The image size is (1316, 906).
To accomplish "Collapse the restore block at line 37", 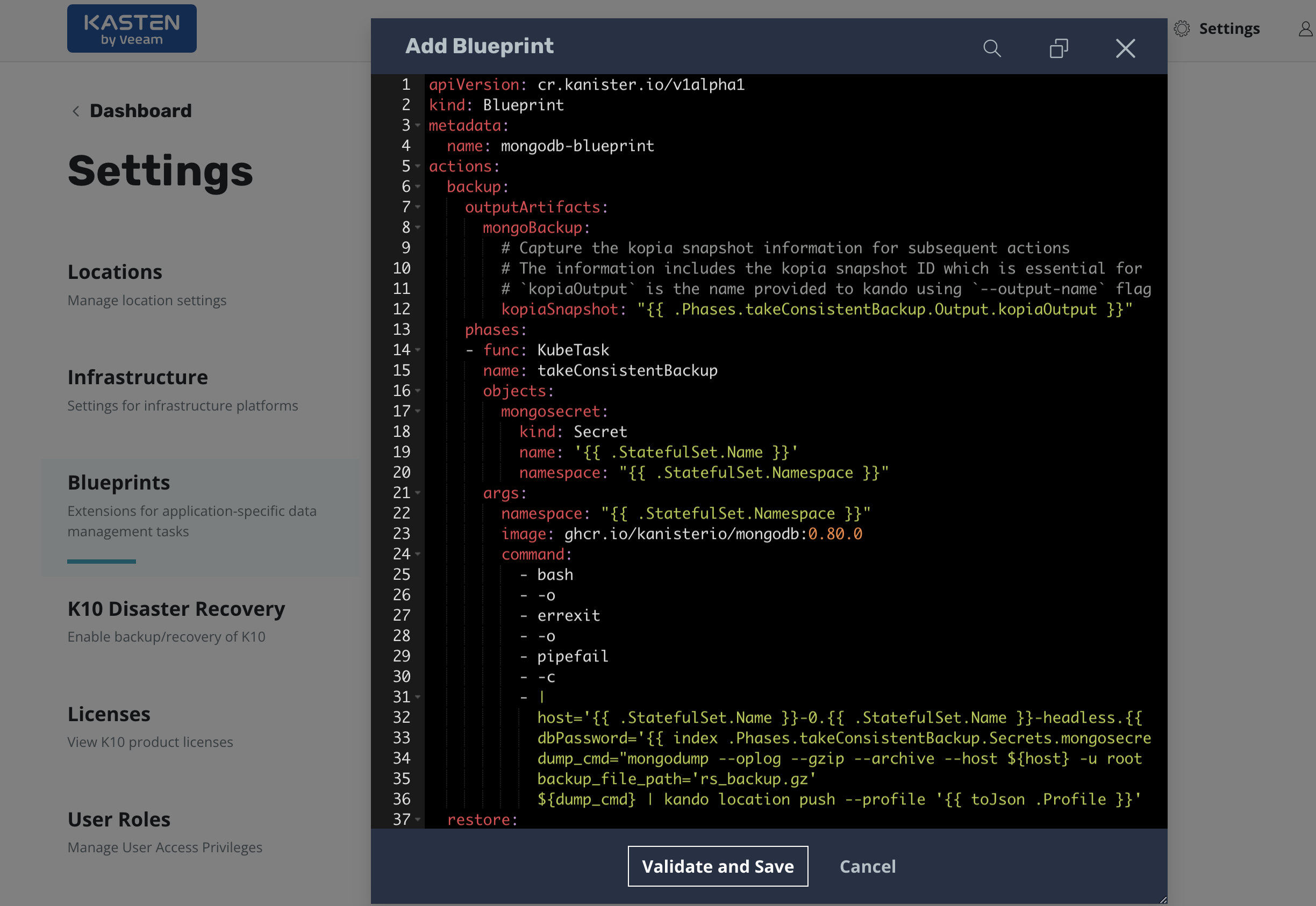I will (x=418, y=819).
